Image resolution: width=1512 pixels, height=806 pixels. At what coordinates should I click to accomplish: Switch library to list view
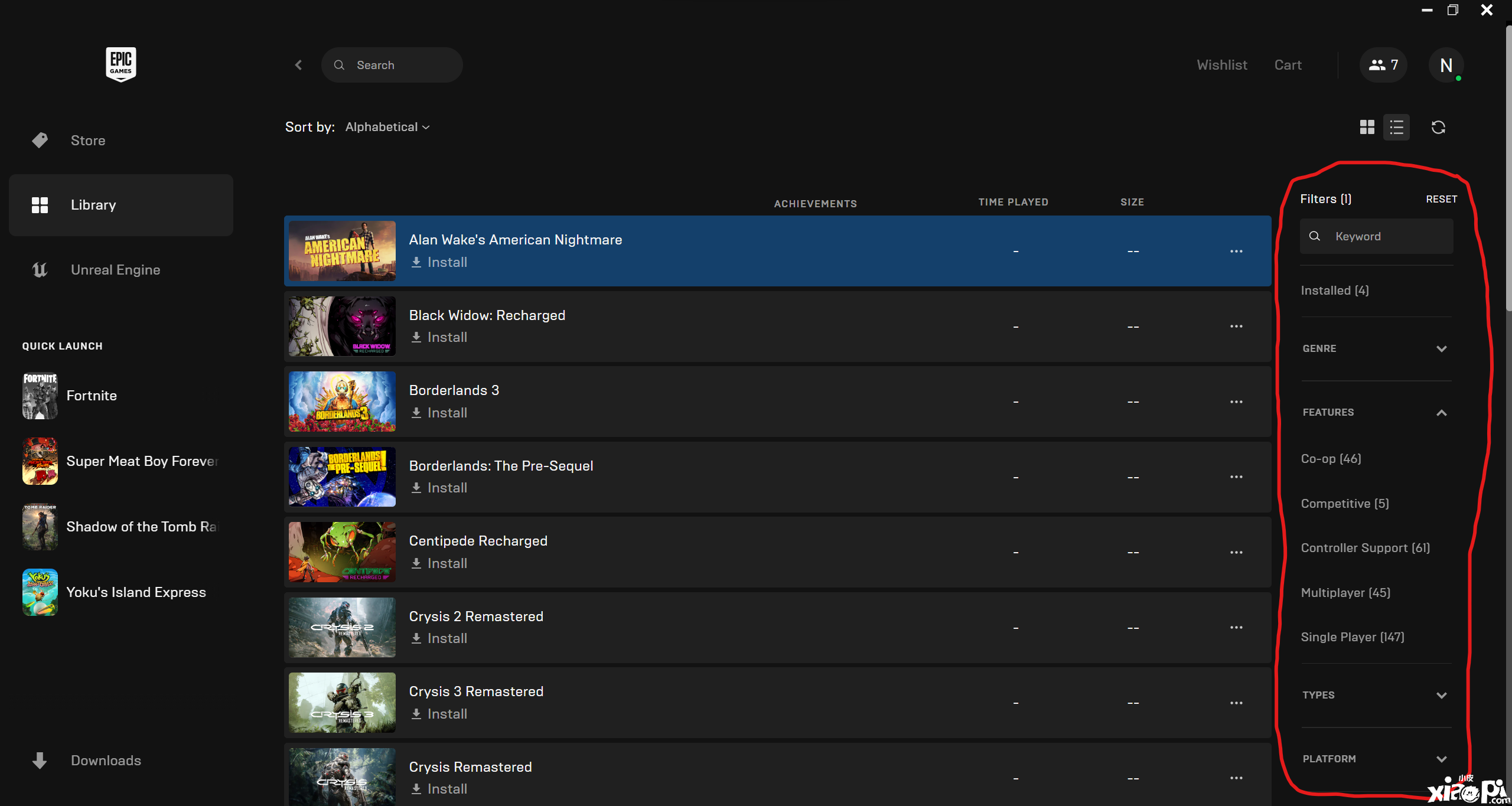click(1396, 128)
